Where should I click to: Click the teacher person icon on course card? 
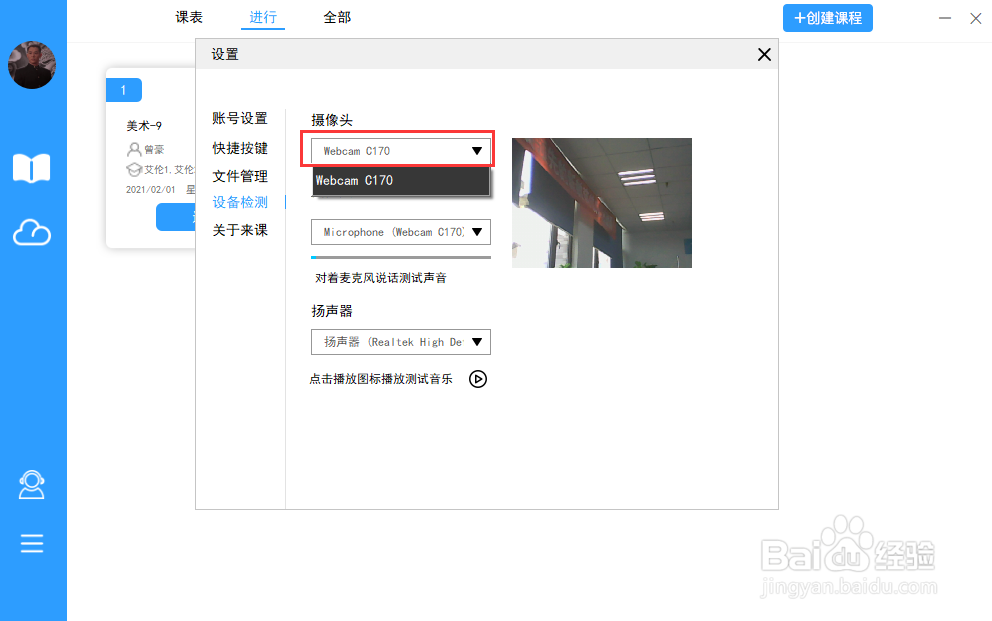tap(133, 149)
